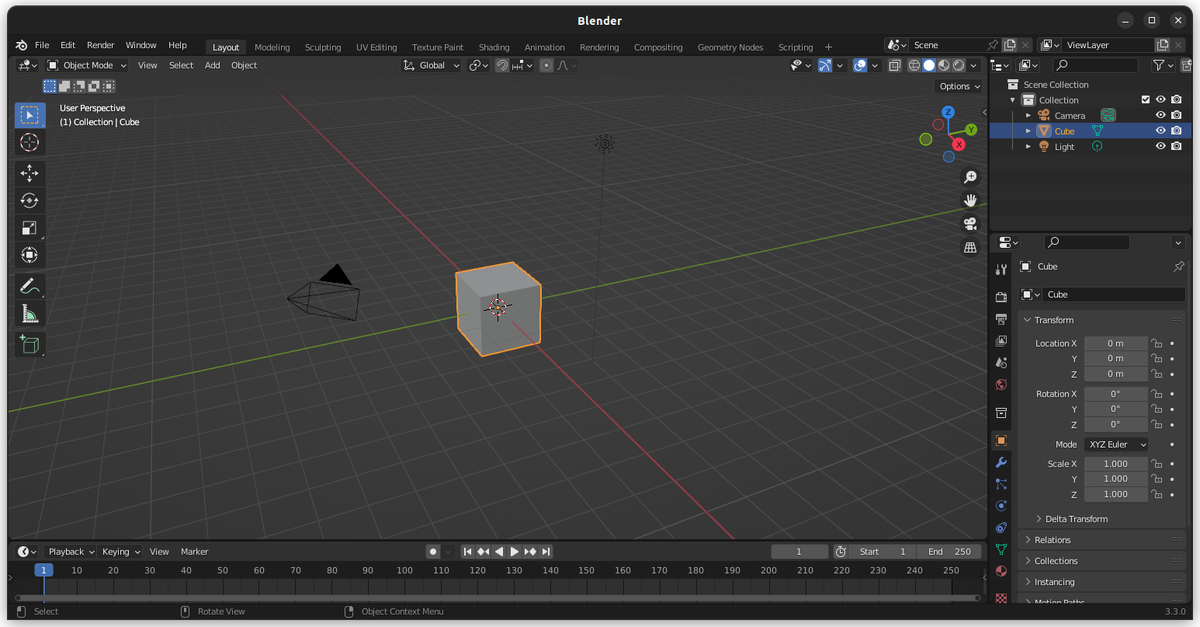Image resolution: width=1200 pixels, height=627 pixels.
Task: Switch to wireframe viewport shading
Action: pos(914,65)
